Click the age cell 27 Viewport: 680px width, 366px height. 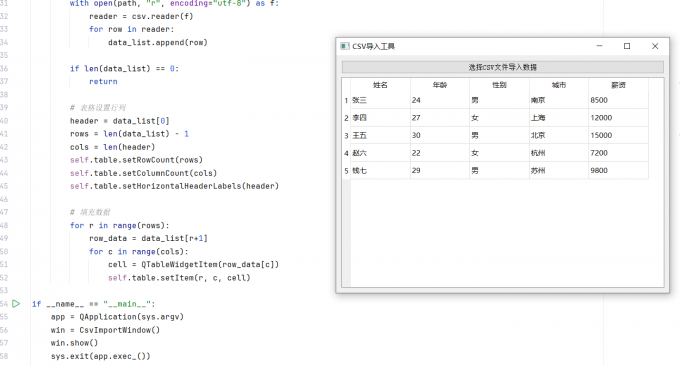(x=440, y=118)
